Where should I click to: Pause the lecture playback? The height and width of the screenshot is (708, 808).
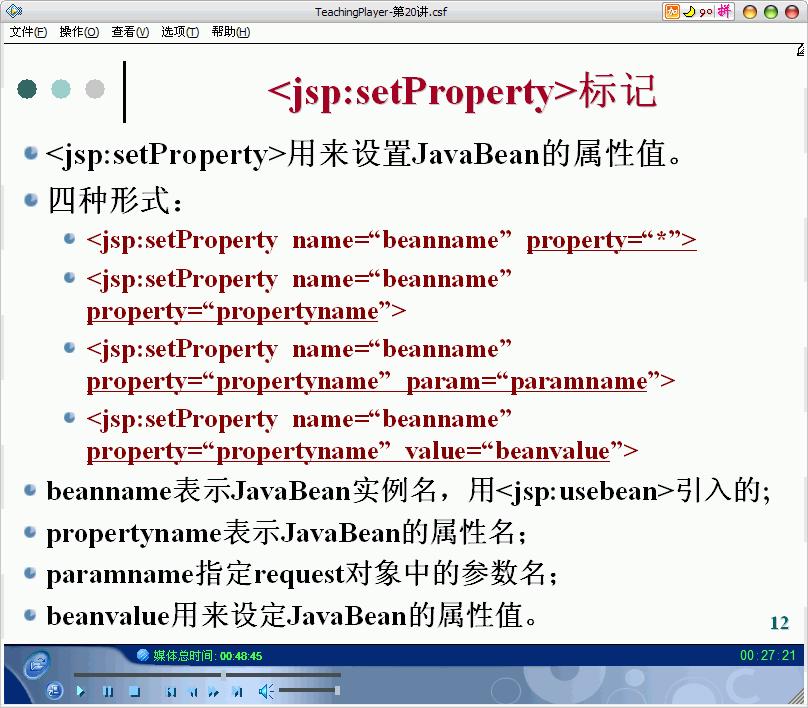(108, 692)
